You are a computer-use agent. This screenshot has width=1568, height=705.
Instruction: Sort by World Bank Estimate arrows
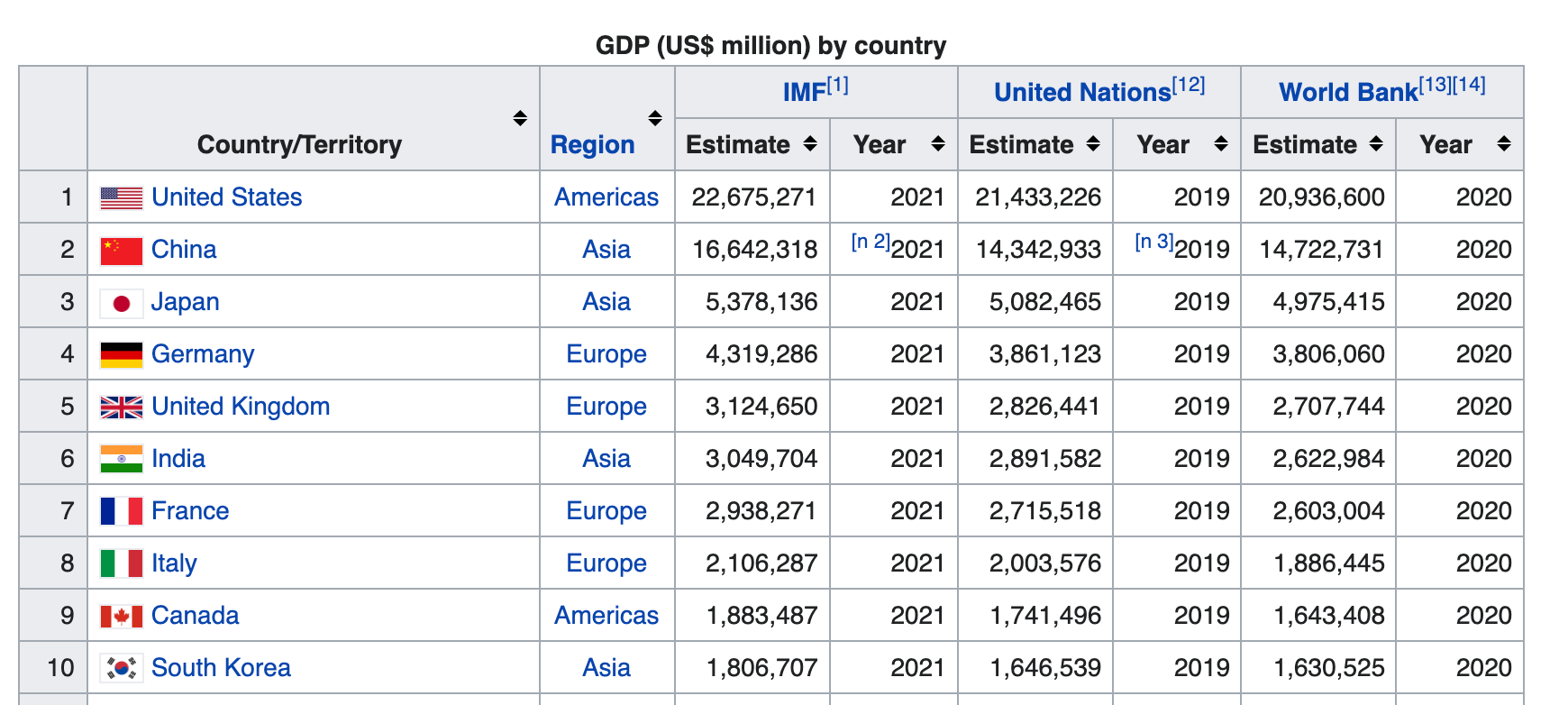point(1376,143)
